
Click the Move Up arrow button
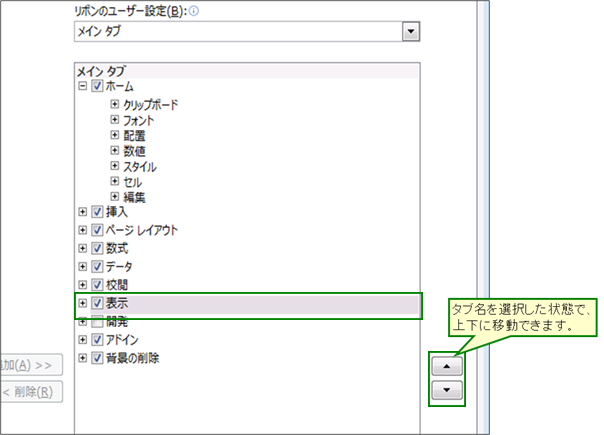[447, 364]
